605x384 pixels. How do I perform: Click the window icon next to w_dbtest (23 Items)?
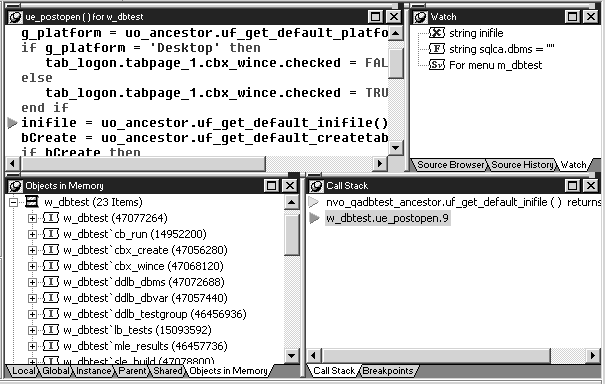pyautogui.click(x=32, y=201)
